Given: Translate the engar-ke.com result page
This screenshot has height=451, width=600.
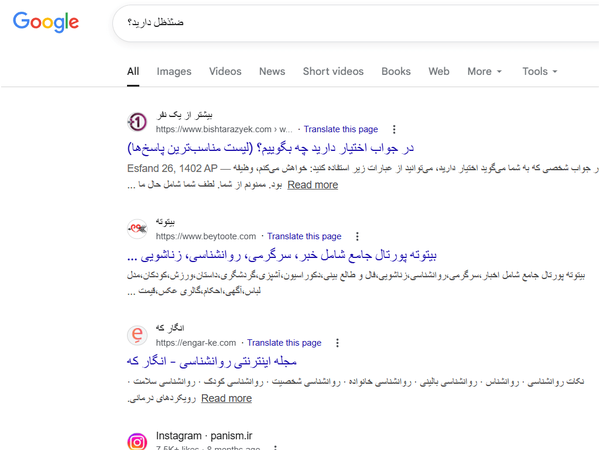Looking at the screenshot, I should pyautogui.click(x=284, y=343).
